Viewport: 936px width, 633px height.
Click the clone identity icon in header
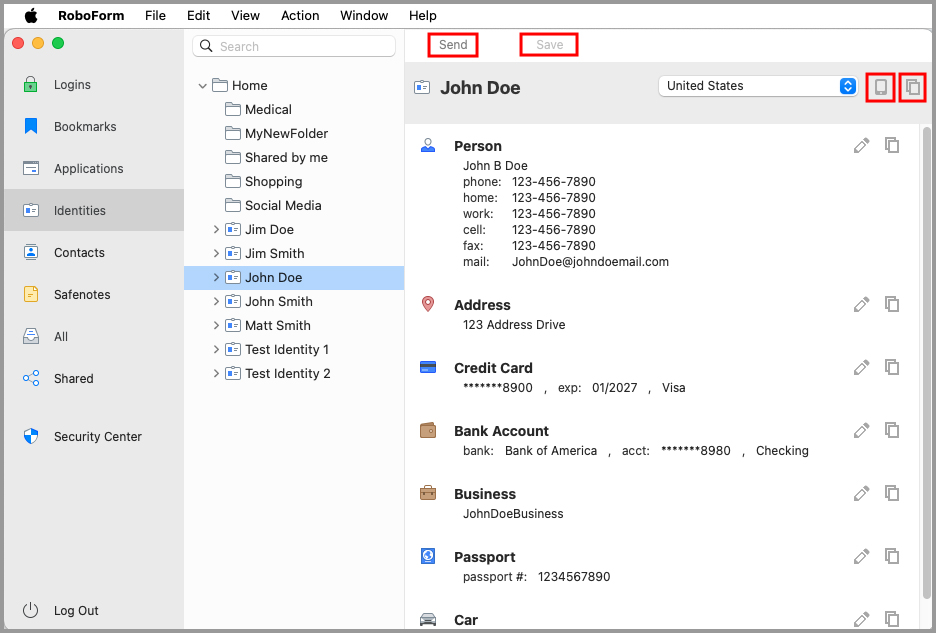(x=912, y=87)
